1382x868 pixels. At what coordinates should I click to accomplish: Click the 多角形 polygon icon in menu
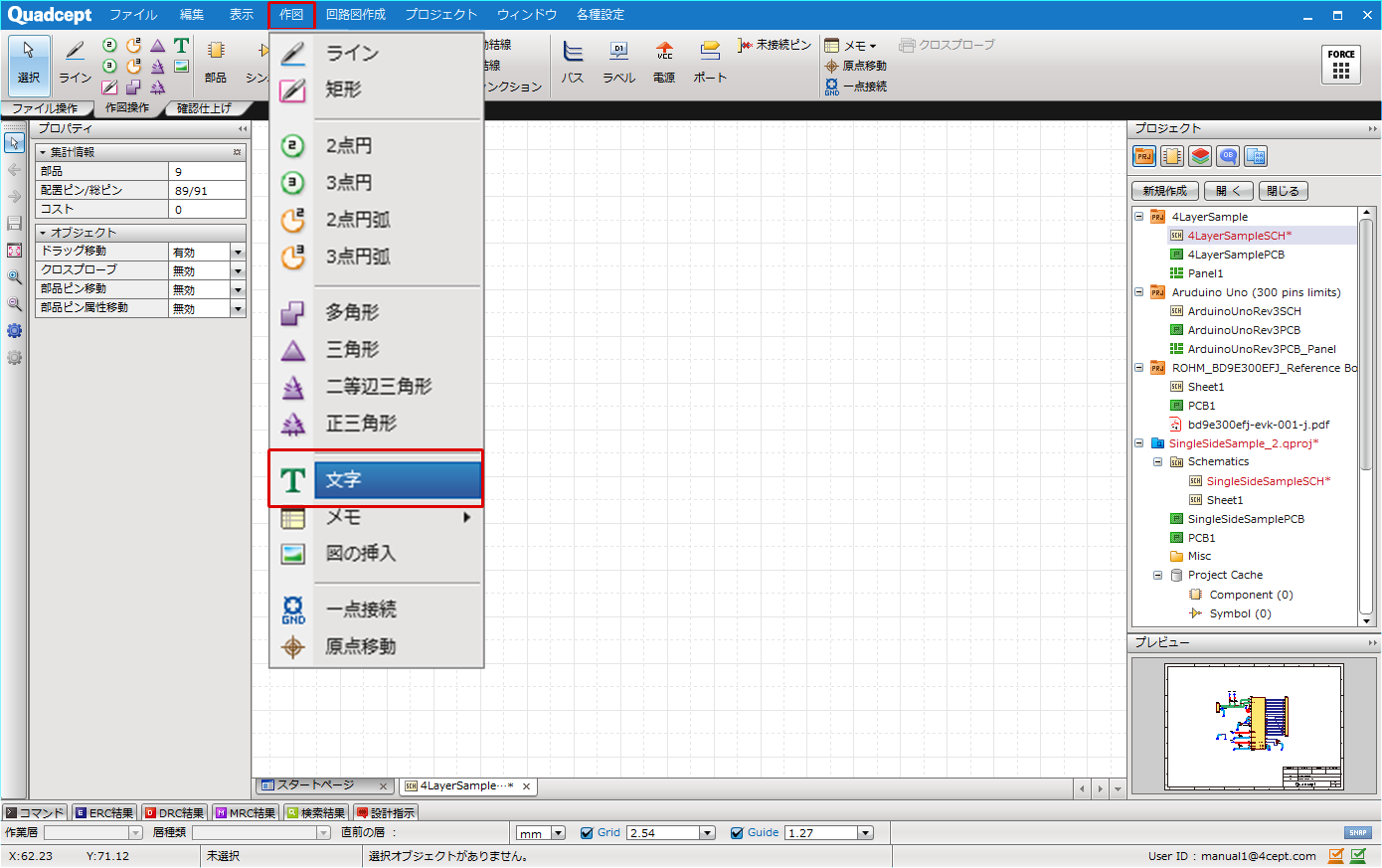[292, 313]
